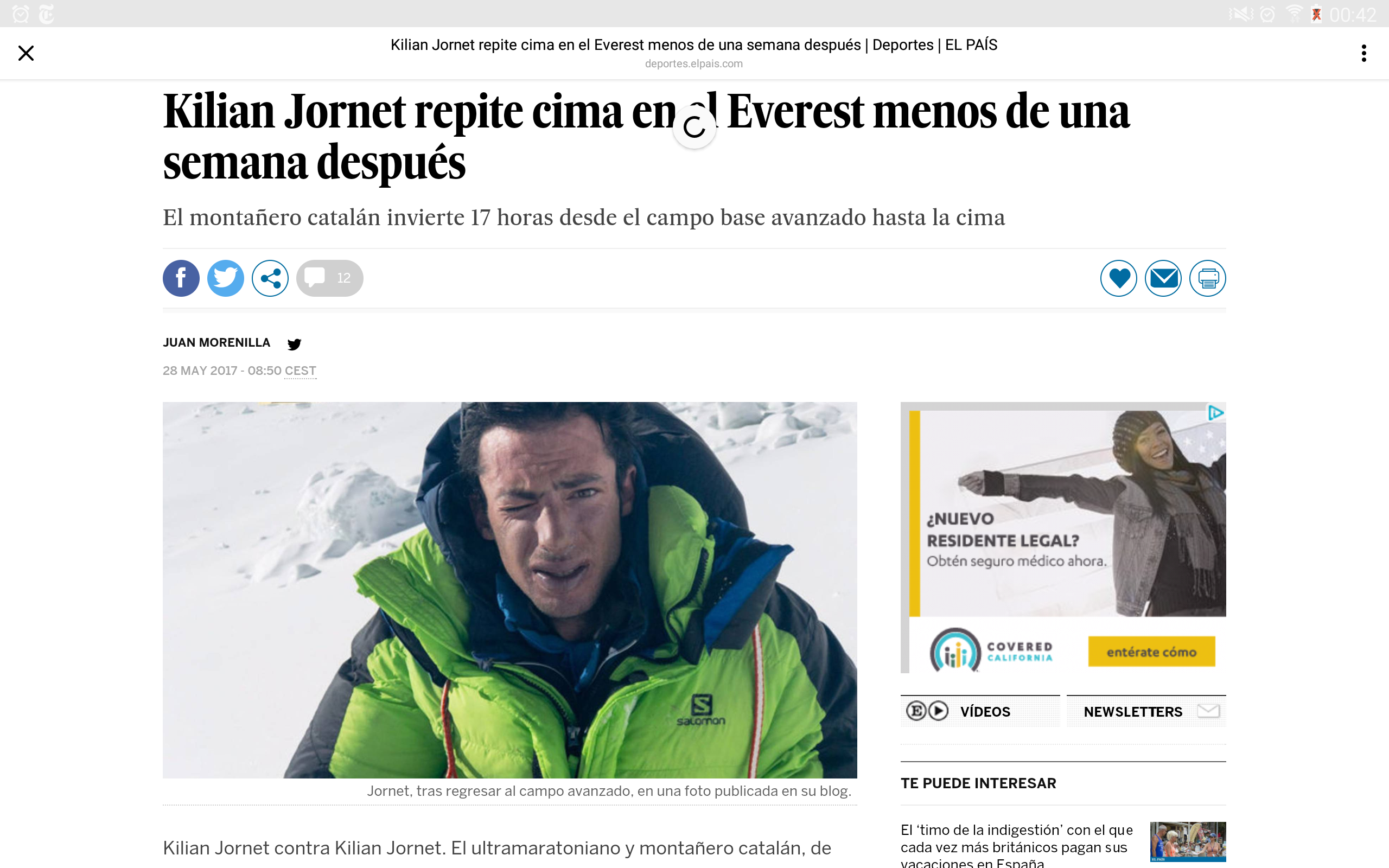The height and width of the screenshot is (868, 1389).
Task: Print the article with printer icon
Action: point(1208,278)
